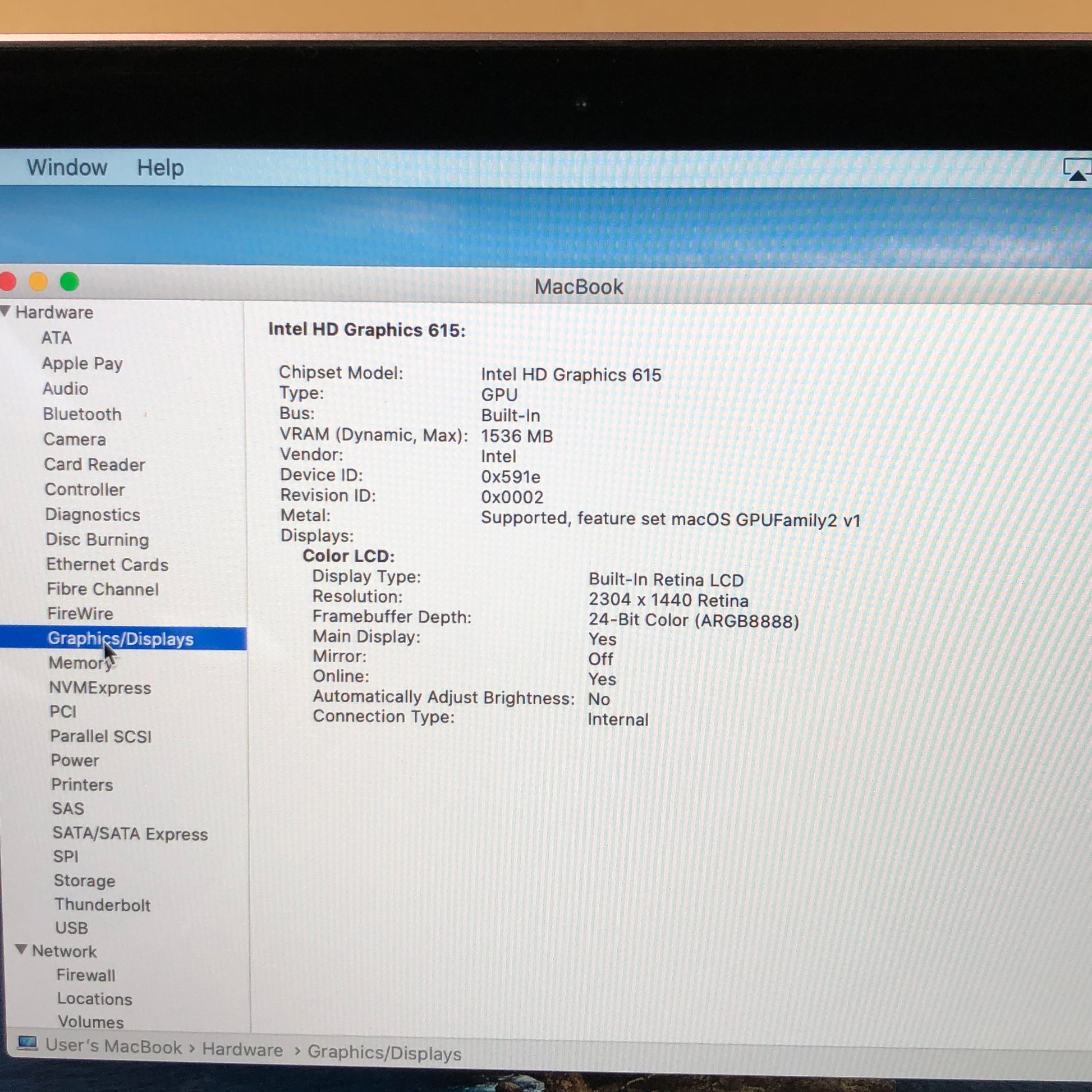Viewport: 1092px width, 1092px height.
Task: Select NVMExpress in the sidebar
Action: (100, 687)
